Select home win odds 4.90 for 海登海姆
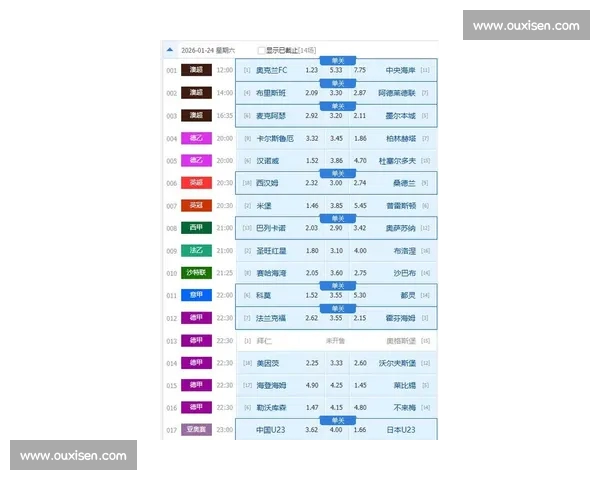 311,385
